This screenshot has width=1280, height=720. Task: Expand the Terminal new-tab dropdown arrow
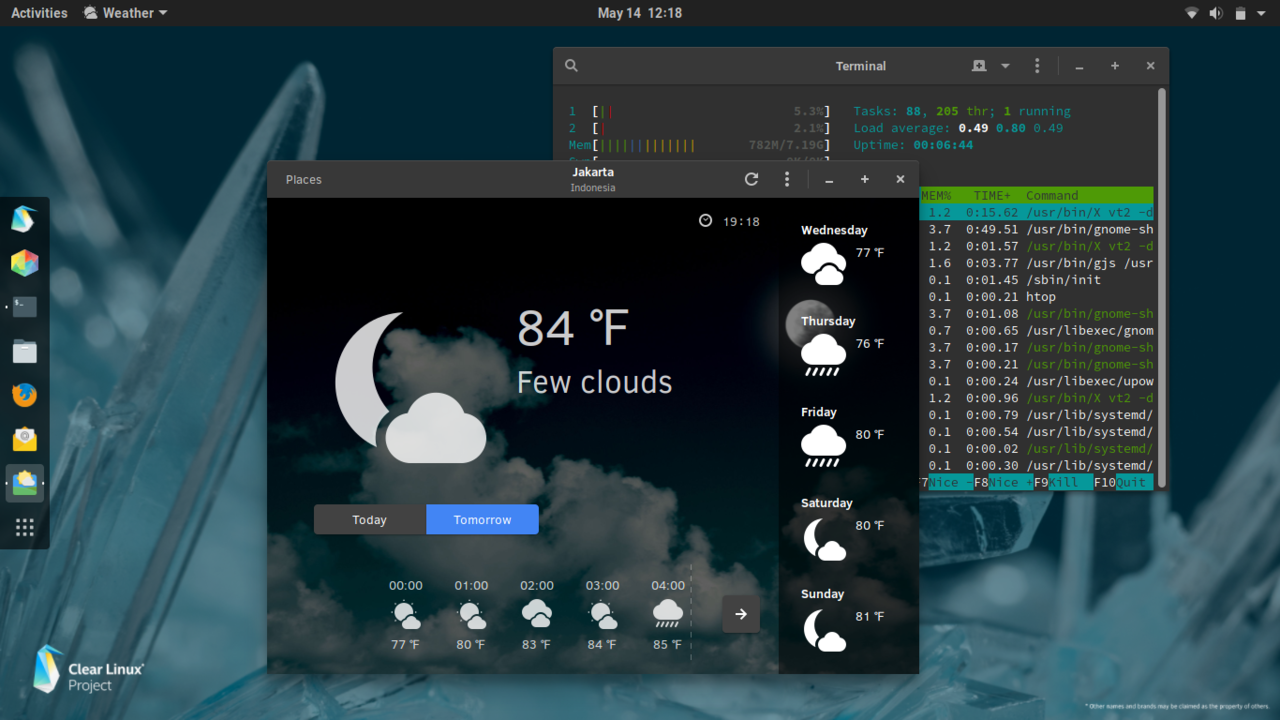point(1005,66)
